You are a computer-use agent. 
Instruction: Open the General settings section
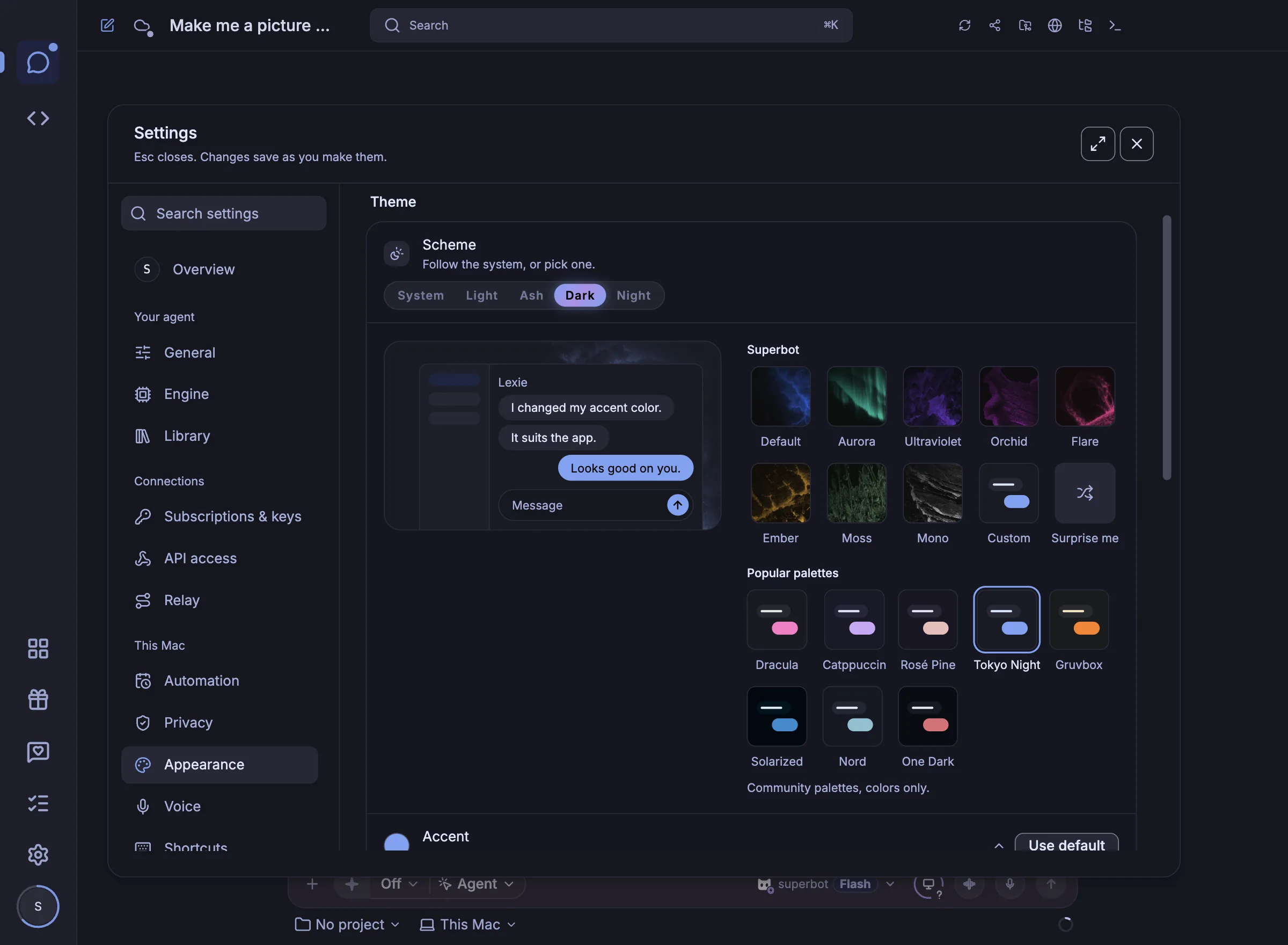pos(219,352)
